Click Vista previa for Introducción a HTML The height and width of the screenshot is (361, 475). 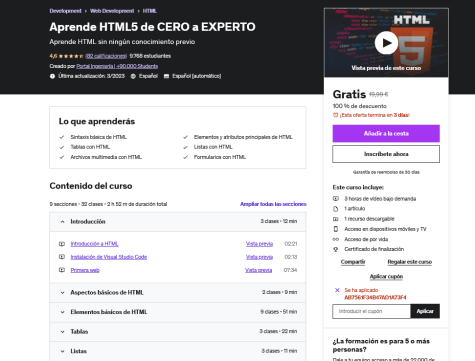[259, 244]
